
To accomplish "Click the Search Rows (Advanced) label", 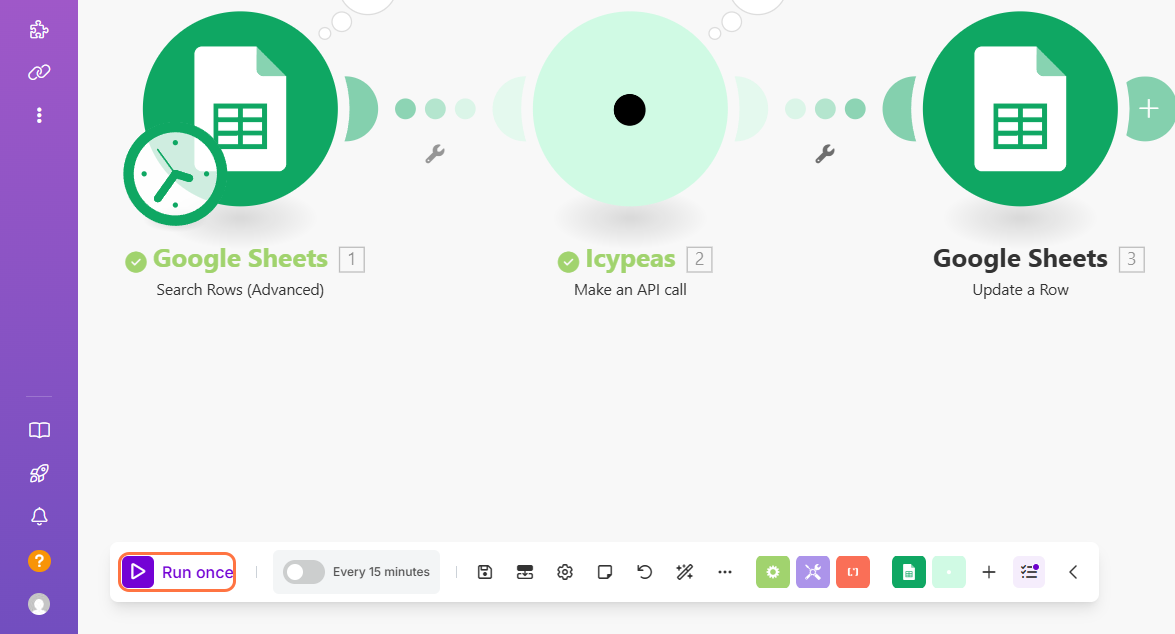I will tap(240, 290).
